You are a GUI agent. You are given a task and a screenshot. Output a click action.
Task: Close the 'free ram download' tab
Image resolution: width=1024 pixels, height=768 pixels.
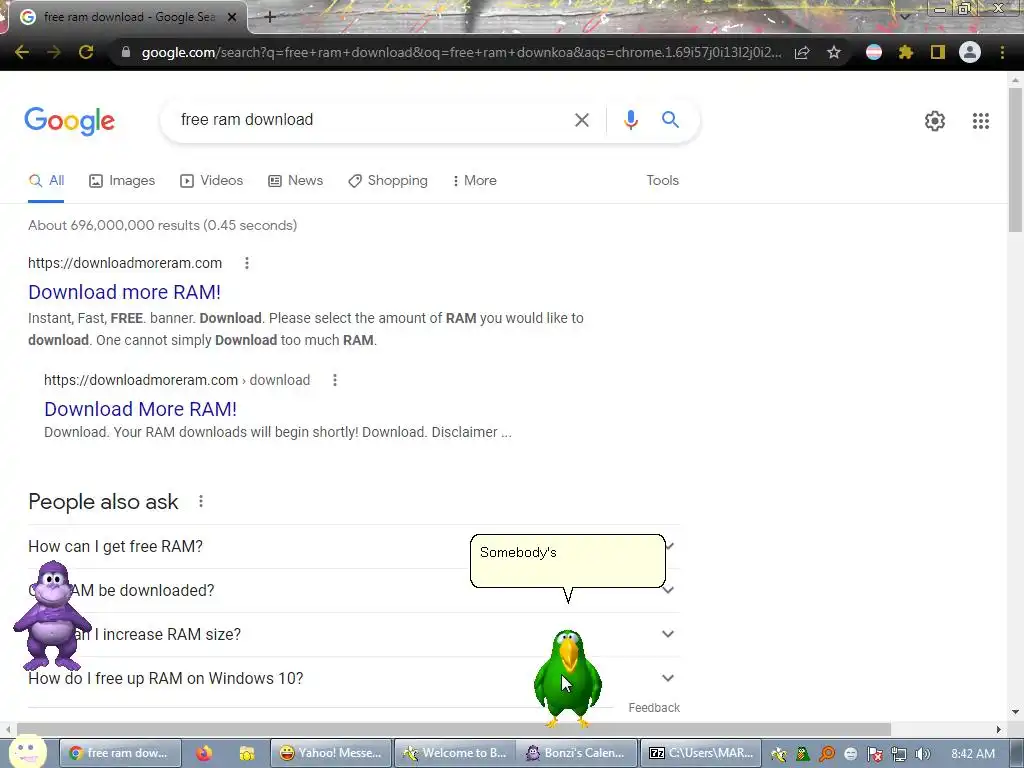point(232,18)
